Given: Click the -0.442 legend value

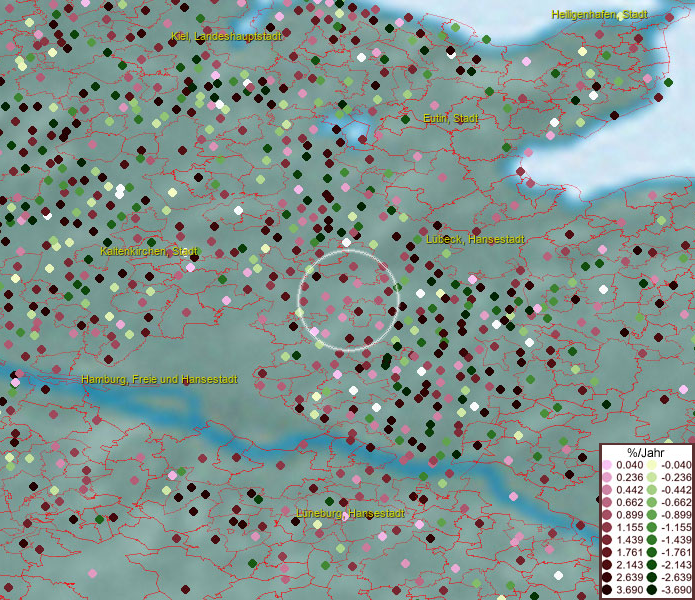Looking at the screenshot, I should (x=676, y=490).
